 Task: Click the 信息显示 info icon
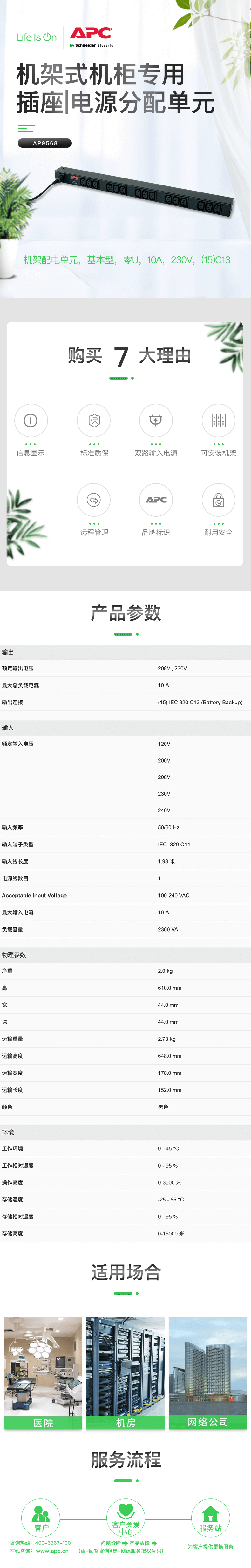[31, 420]
